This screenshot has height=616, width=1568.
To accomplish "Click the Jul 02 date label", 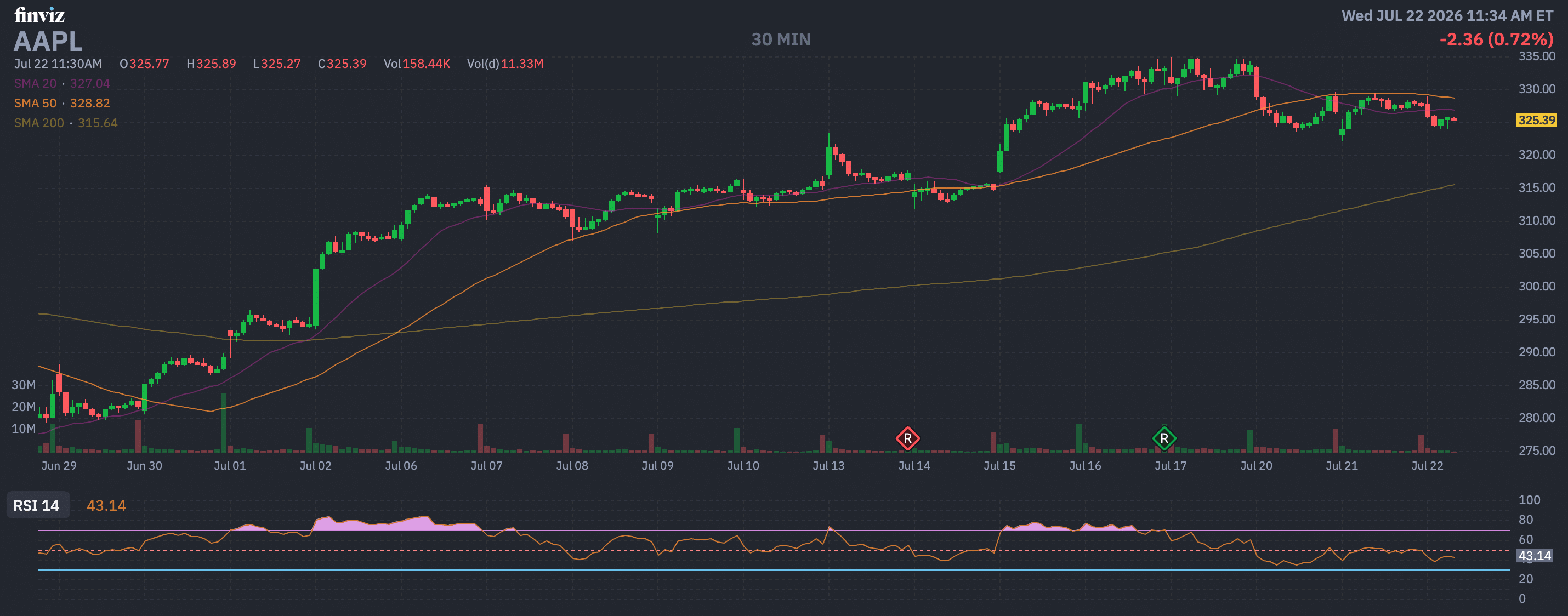I will pos(315,466).
